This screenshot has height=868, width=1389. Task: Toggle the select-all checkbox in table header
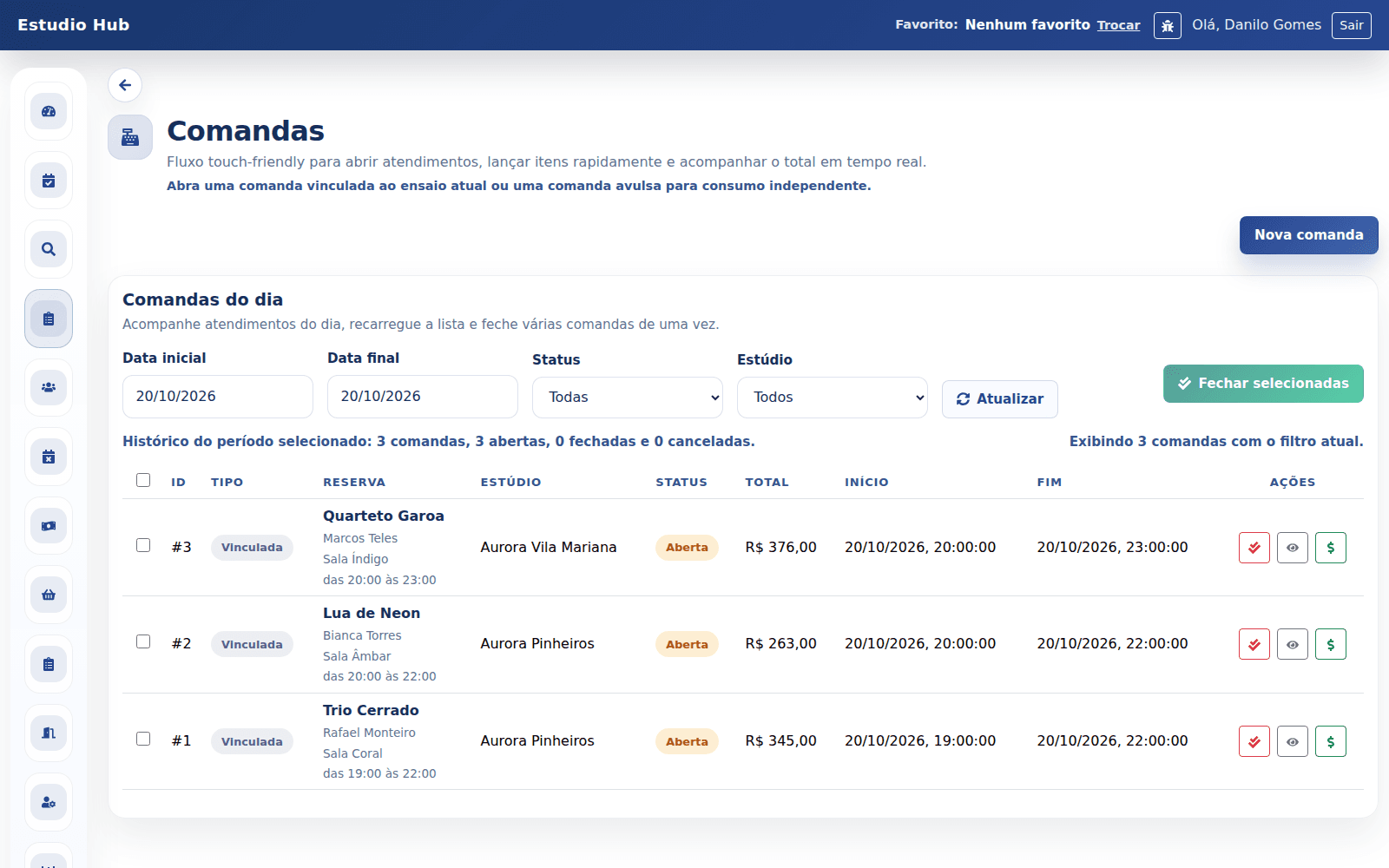tap(143, 480)
